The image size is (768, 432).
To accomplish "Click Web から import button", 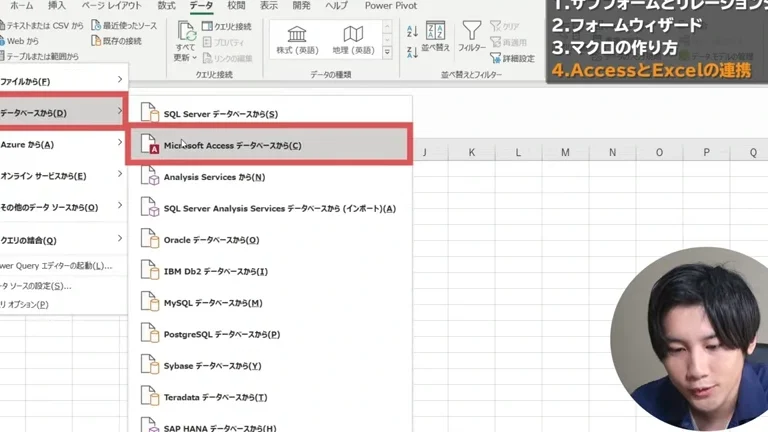I will pos(20,41).
